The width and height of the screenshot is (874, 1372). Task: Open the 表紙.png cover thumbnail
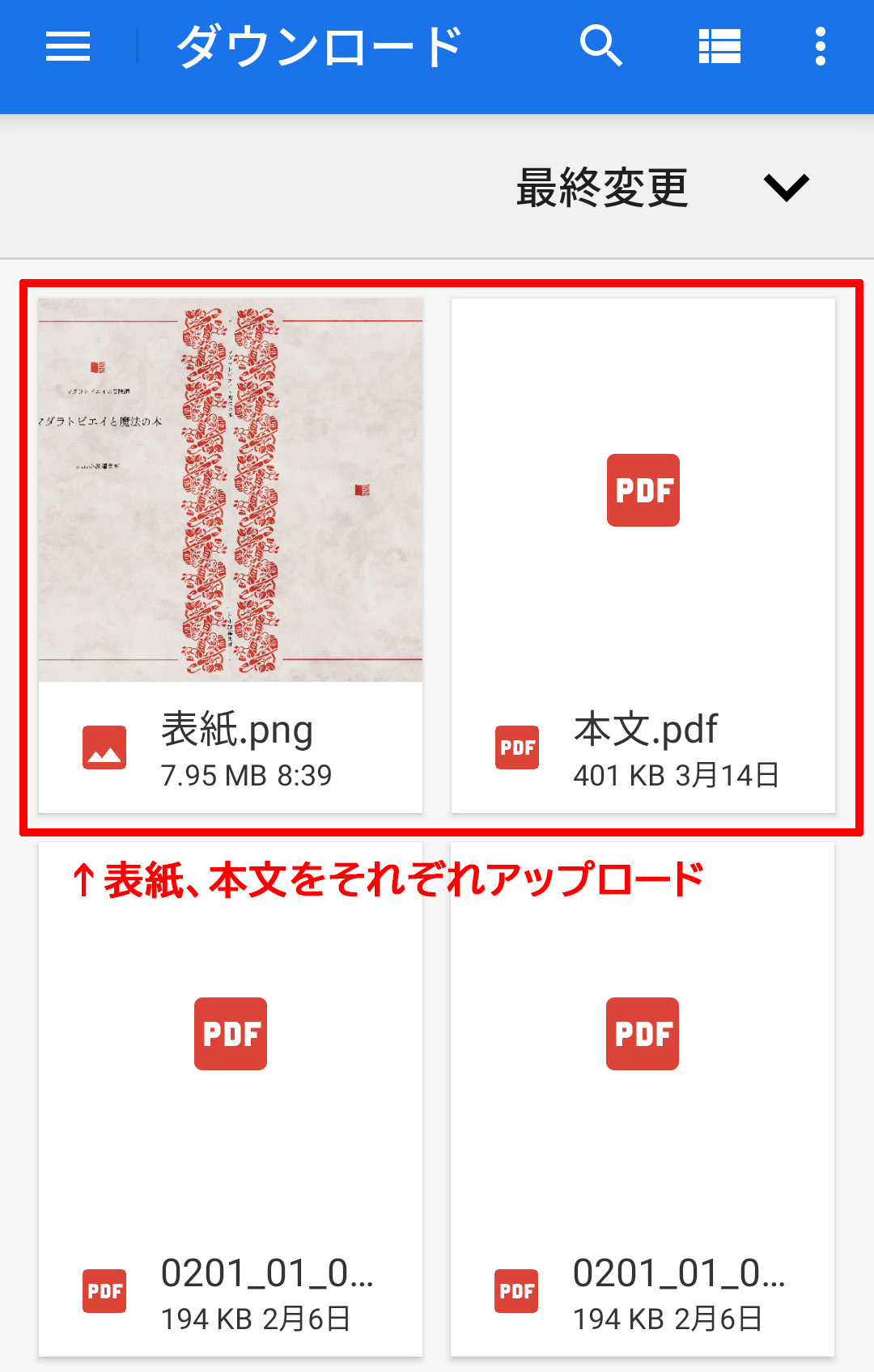[231, 490]
